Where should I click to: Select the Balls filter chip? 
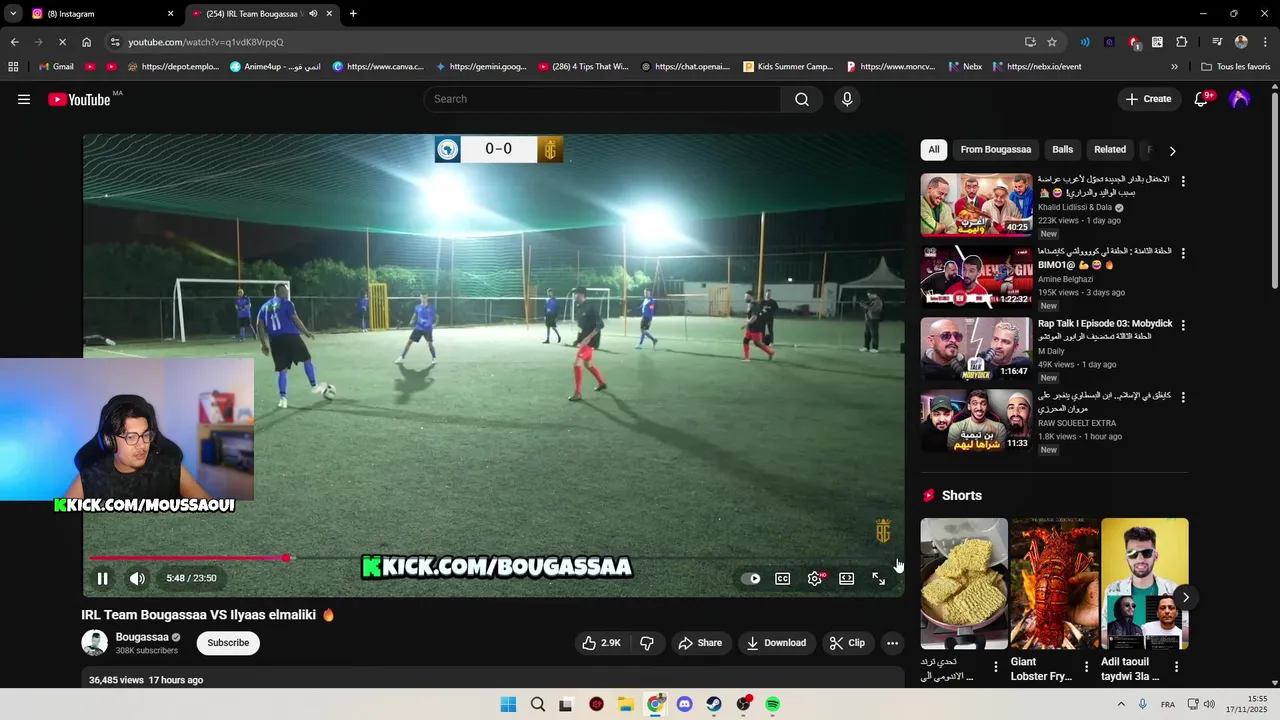pos(1063,150)
